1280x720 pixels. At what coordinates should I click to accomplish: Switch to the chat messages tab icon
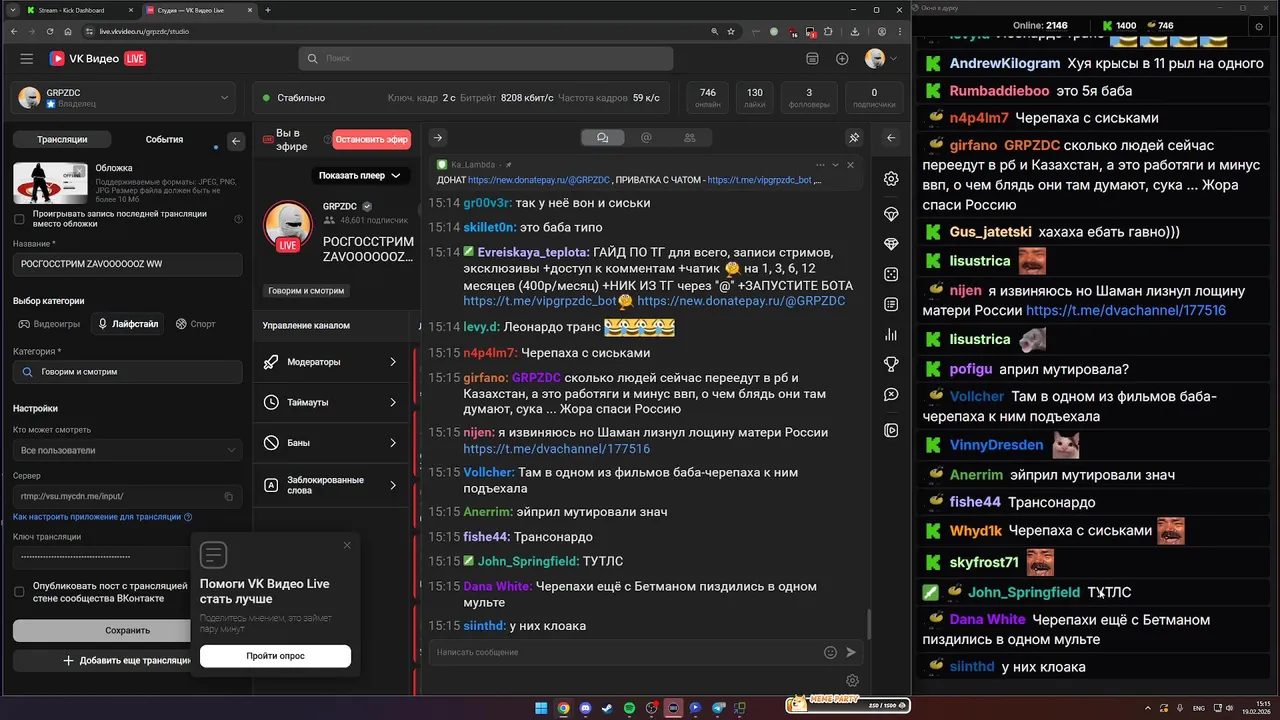click(603, 138)
